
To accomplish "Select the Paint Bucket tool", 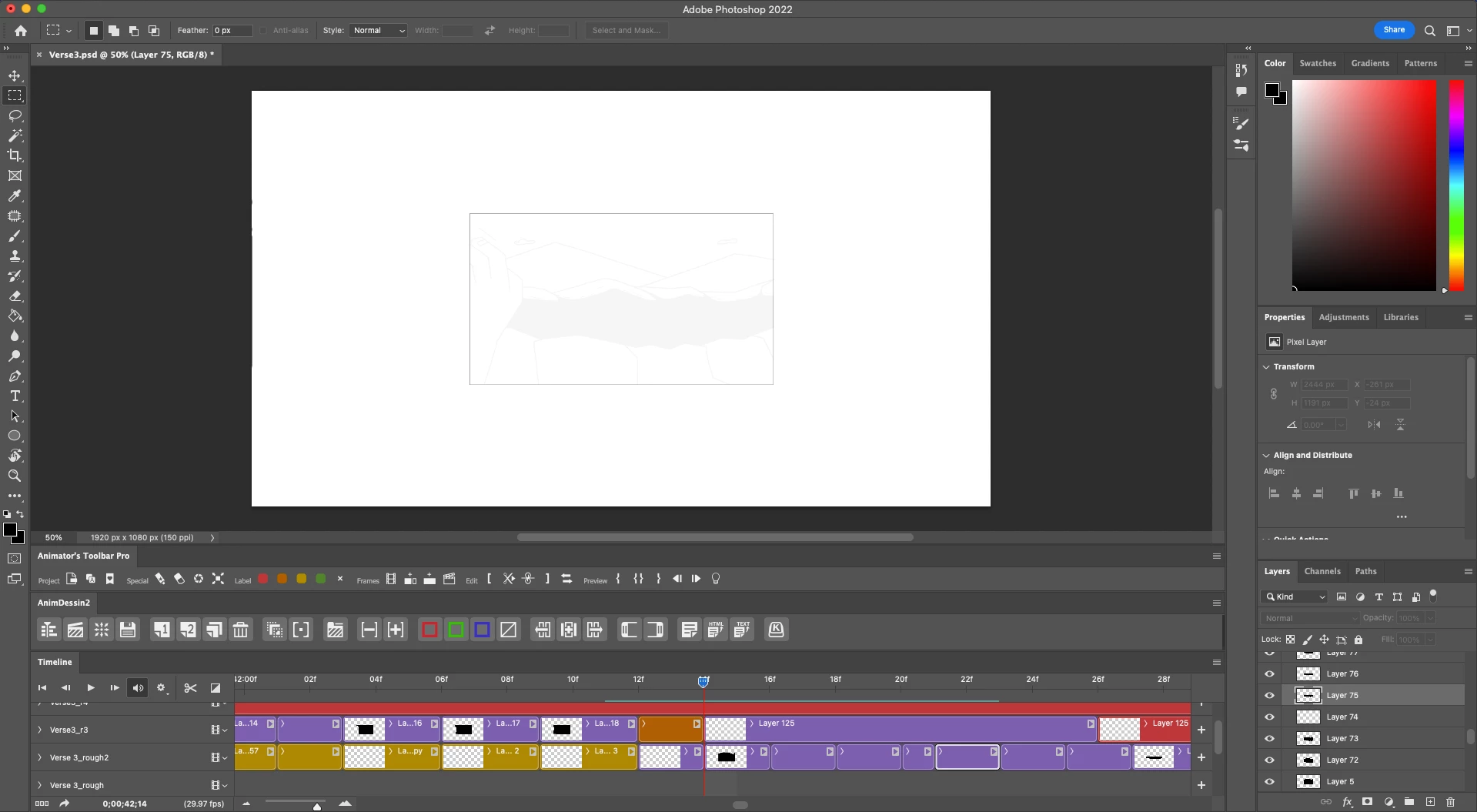I will click(x=15, y=316).
